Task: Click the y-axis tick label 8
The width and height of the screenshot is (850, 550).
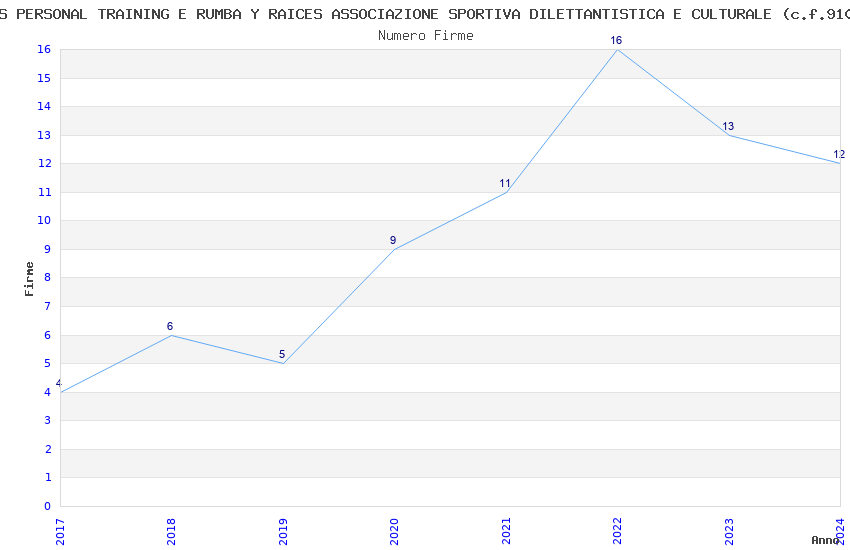Action: click(48, 277)
